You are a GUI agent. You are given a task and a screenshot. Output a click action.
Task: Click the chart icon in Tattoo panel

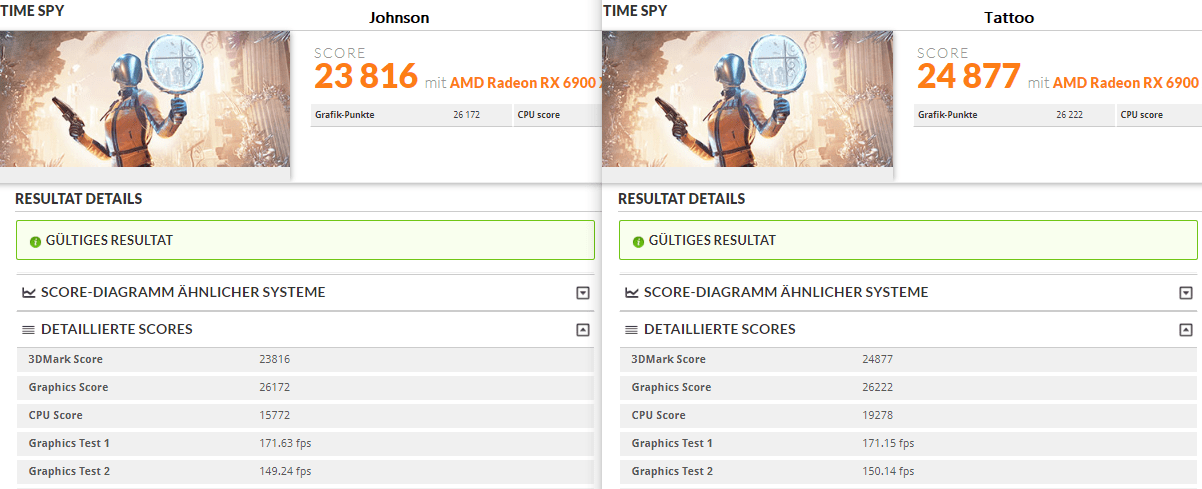click(x=632, y=293)
